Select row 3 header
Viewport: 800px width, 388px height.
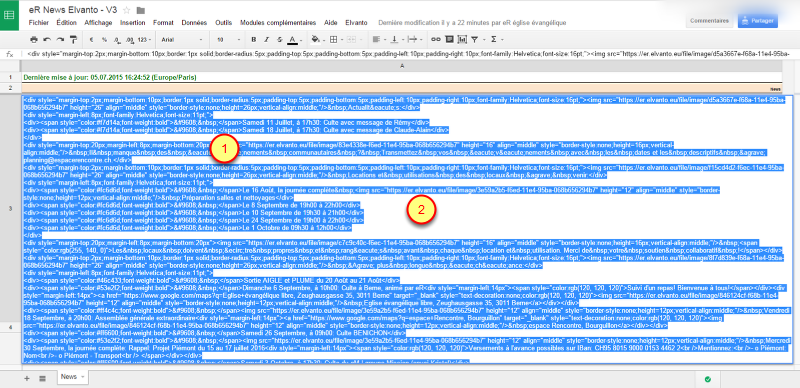pyautogui.click(x=10, y=209)
